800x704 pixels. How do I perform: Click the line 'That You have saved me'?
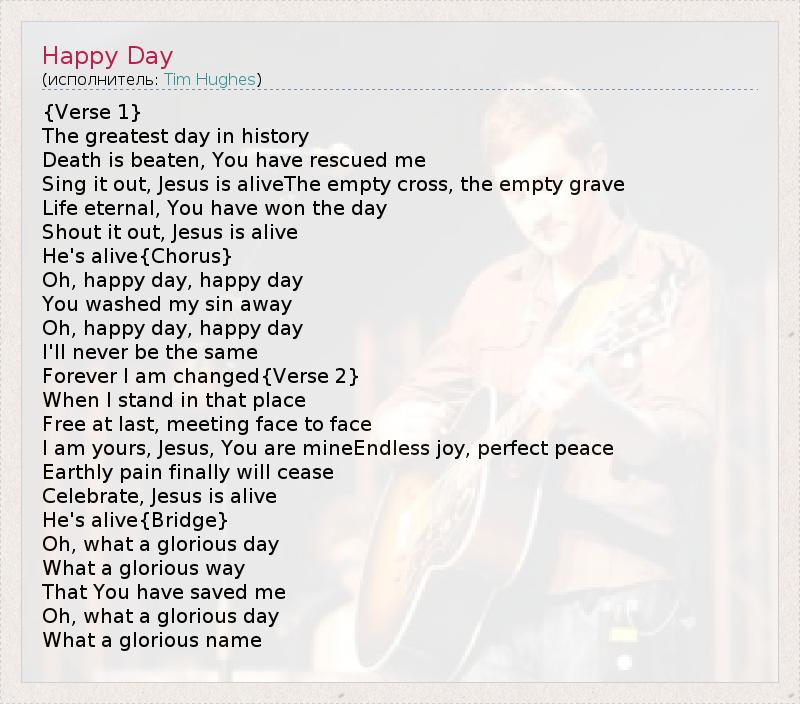coord(164,592)
